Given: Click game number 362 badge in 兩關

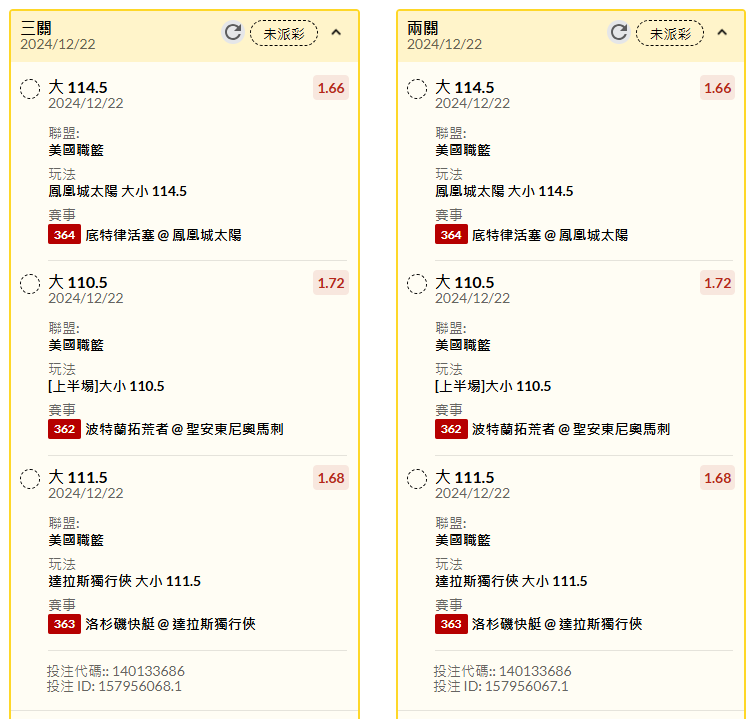Looking at the screenshot, I should click(451, 429).
